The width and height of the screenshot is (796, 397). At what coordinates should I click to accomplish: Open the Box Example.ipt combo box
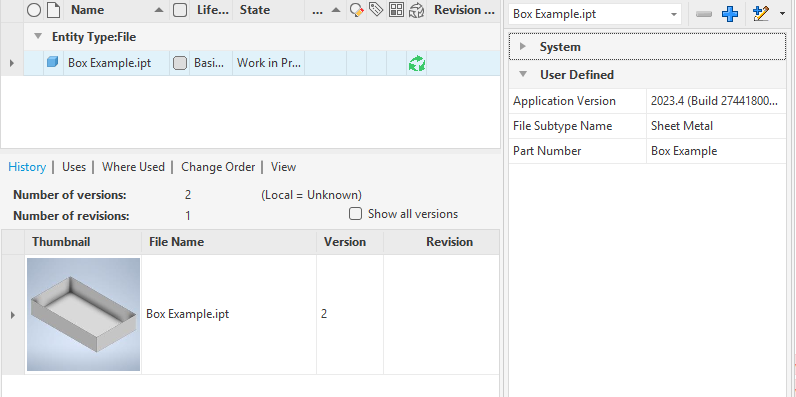(595, 14)
